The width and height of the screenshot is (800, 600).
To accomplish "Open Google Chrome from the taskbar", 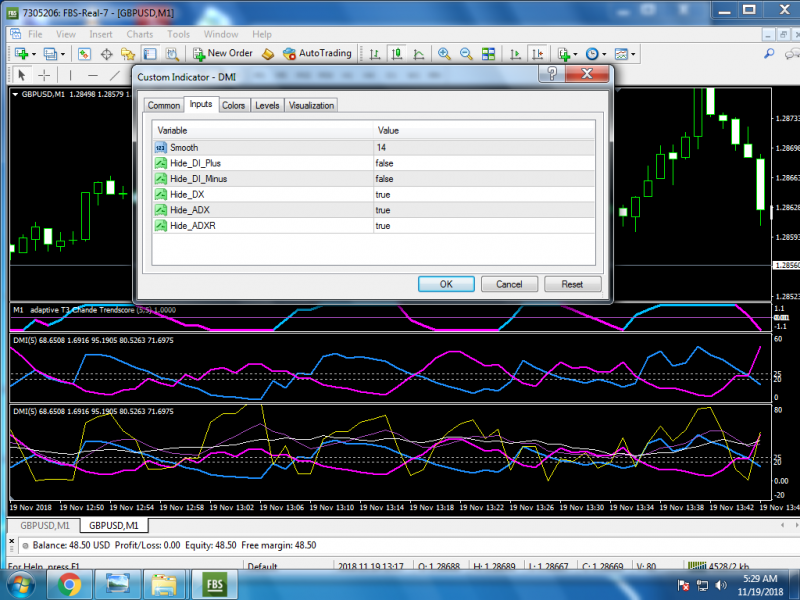I will click(x=70, y=584).
